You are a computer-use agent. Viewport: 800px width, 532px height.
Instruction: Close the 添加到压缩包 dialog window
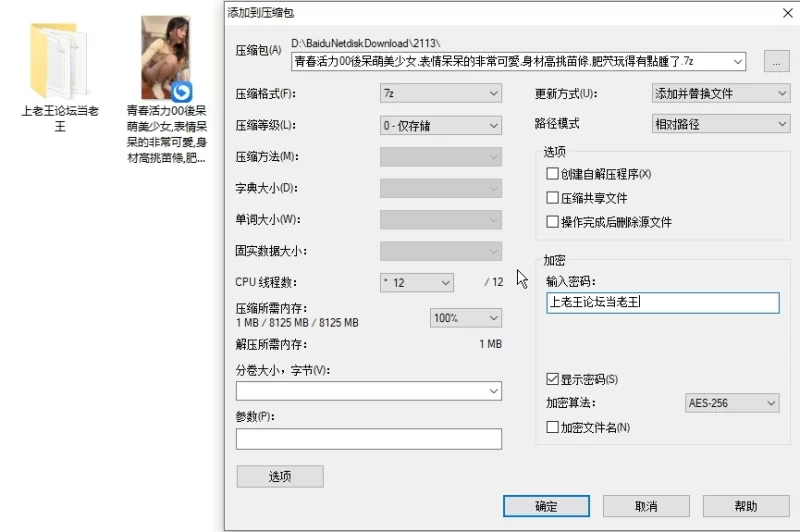tap(783, 12)
